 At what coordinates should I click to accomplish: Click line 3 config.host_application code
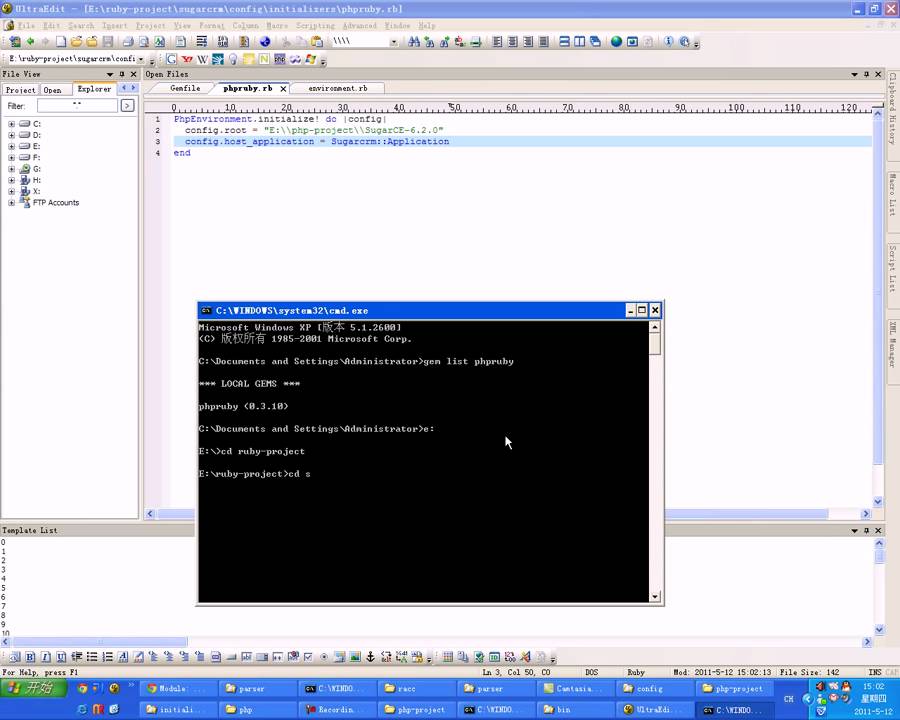[x=317, y=141]
